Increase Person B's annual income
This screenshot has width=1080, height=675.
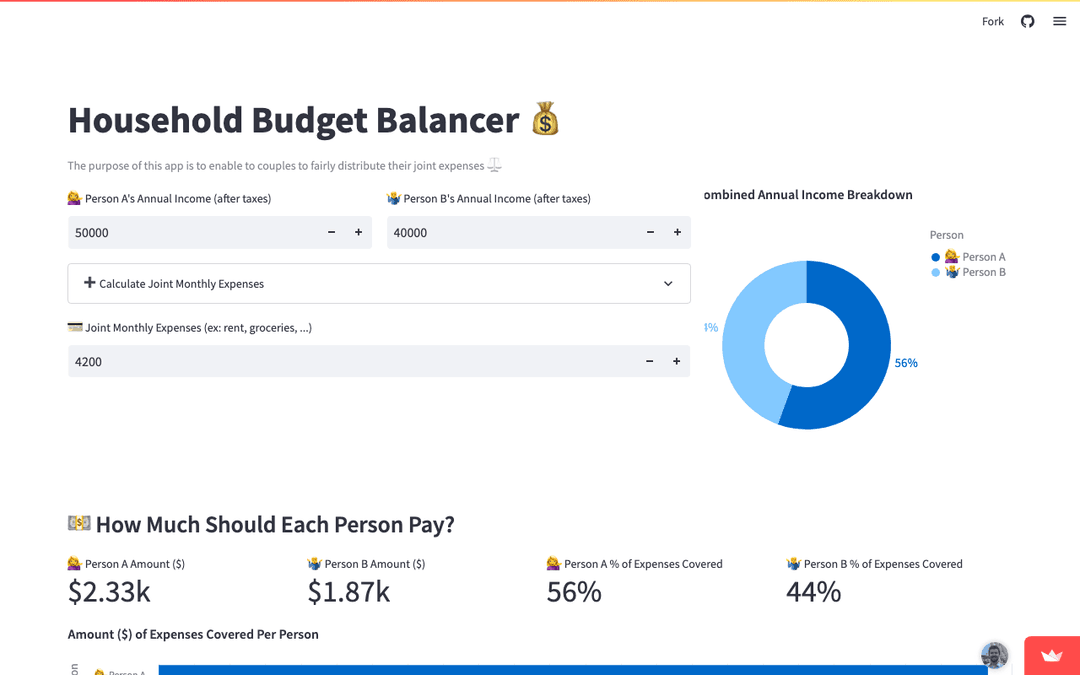coord(677,232)
